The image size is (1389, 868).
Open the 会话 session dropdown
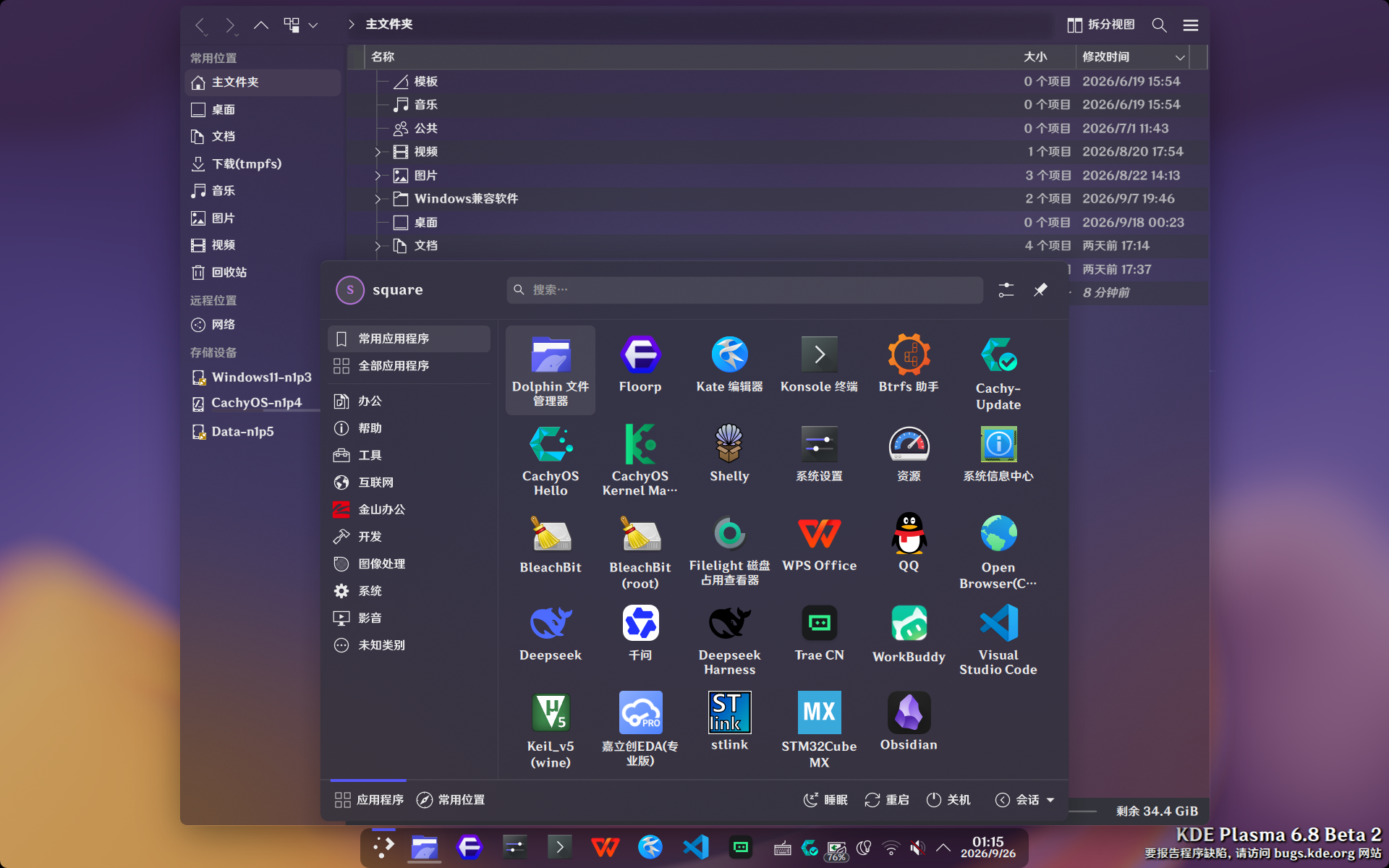point(1024,799)
